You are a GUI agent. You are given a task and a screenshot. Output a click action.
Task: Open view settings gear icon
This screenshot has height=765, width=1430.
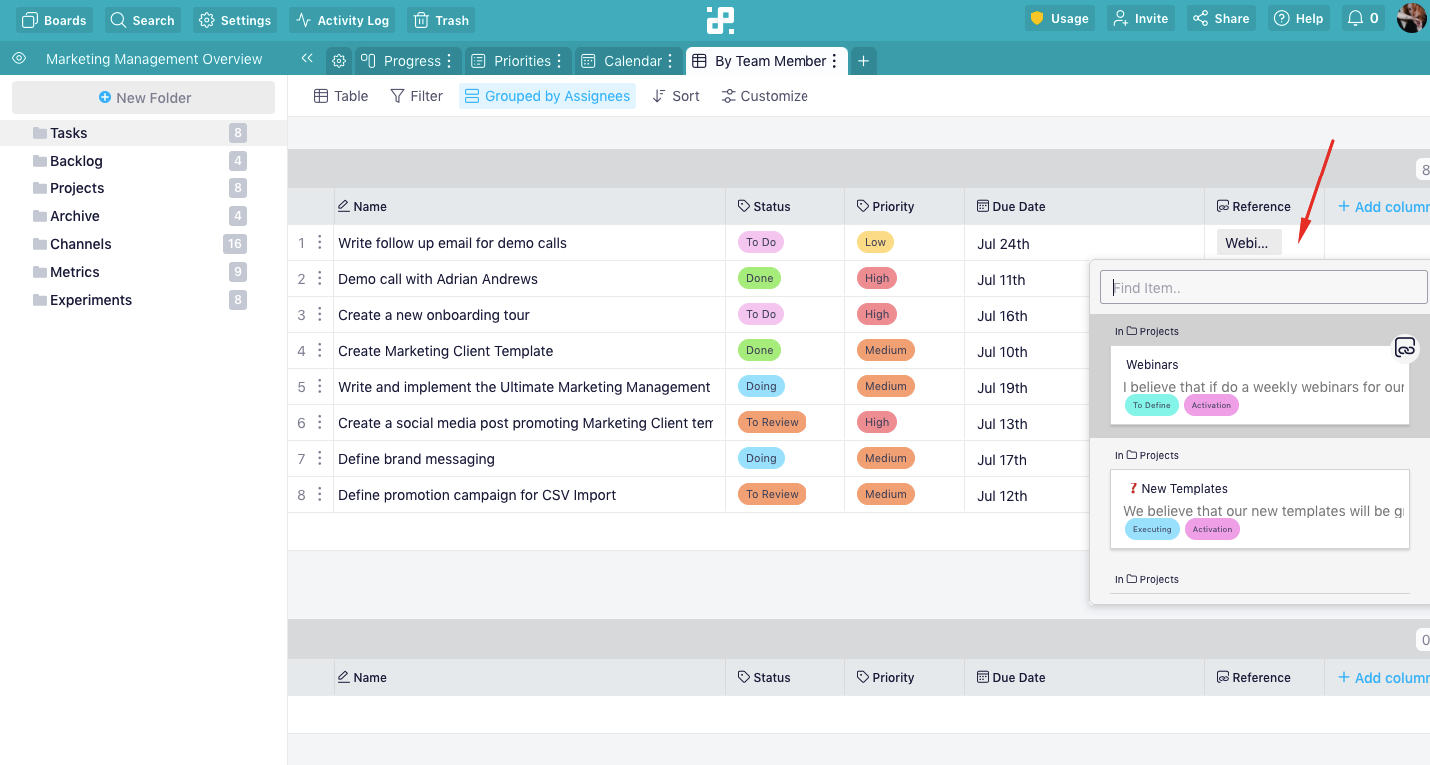click(339, 61)
